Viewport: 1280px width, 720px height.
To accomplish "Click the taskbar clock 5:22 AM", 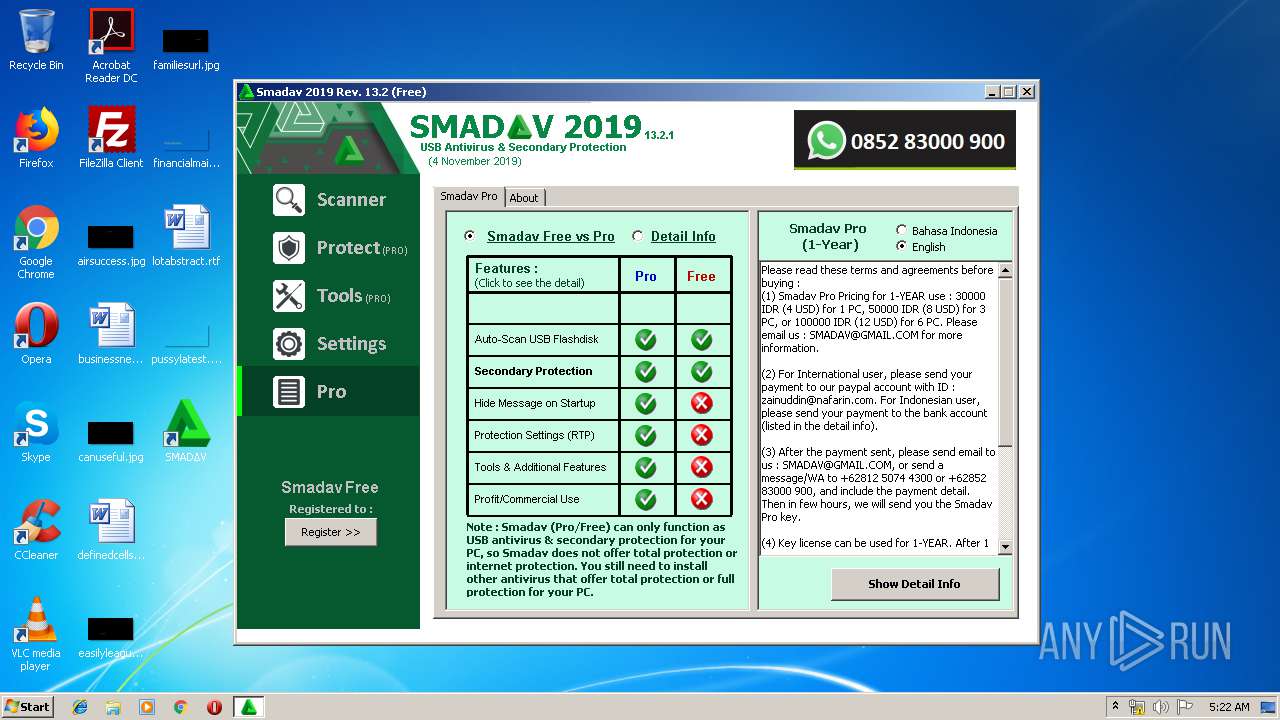I will 1228,707.
